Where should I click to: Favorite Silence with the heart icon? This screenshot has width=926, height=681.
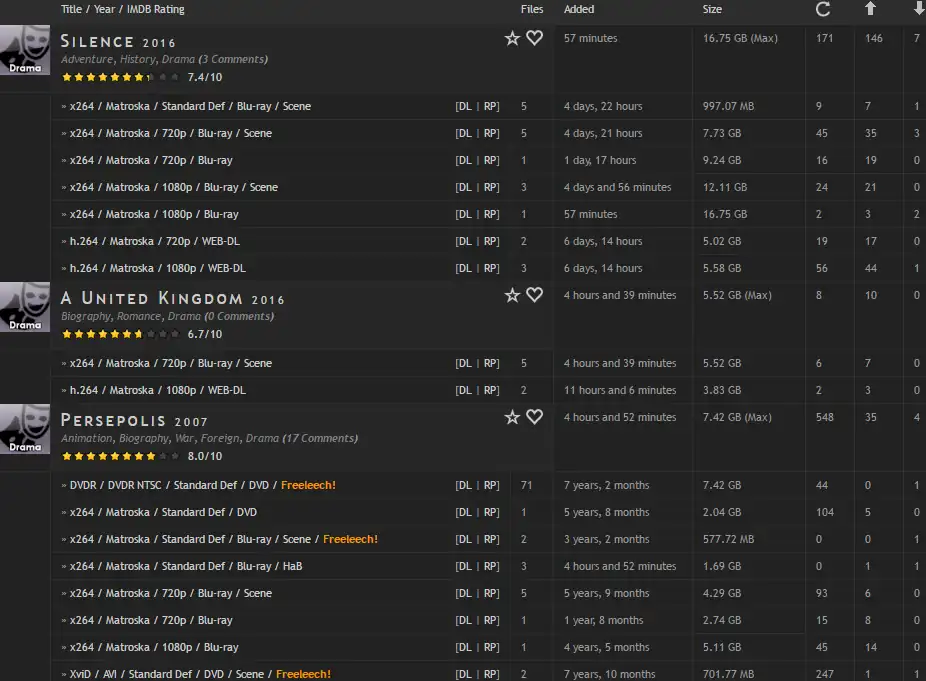(x=534, y=38)
